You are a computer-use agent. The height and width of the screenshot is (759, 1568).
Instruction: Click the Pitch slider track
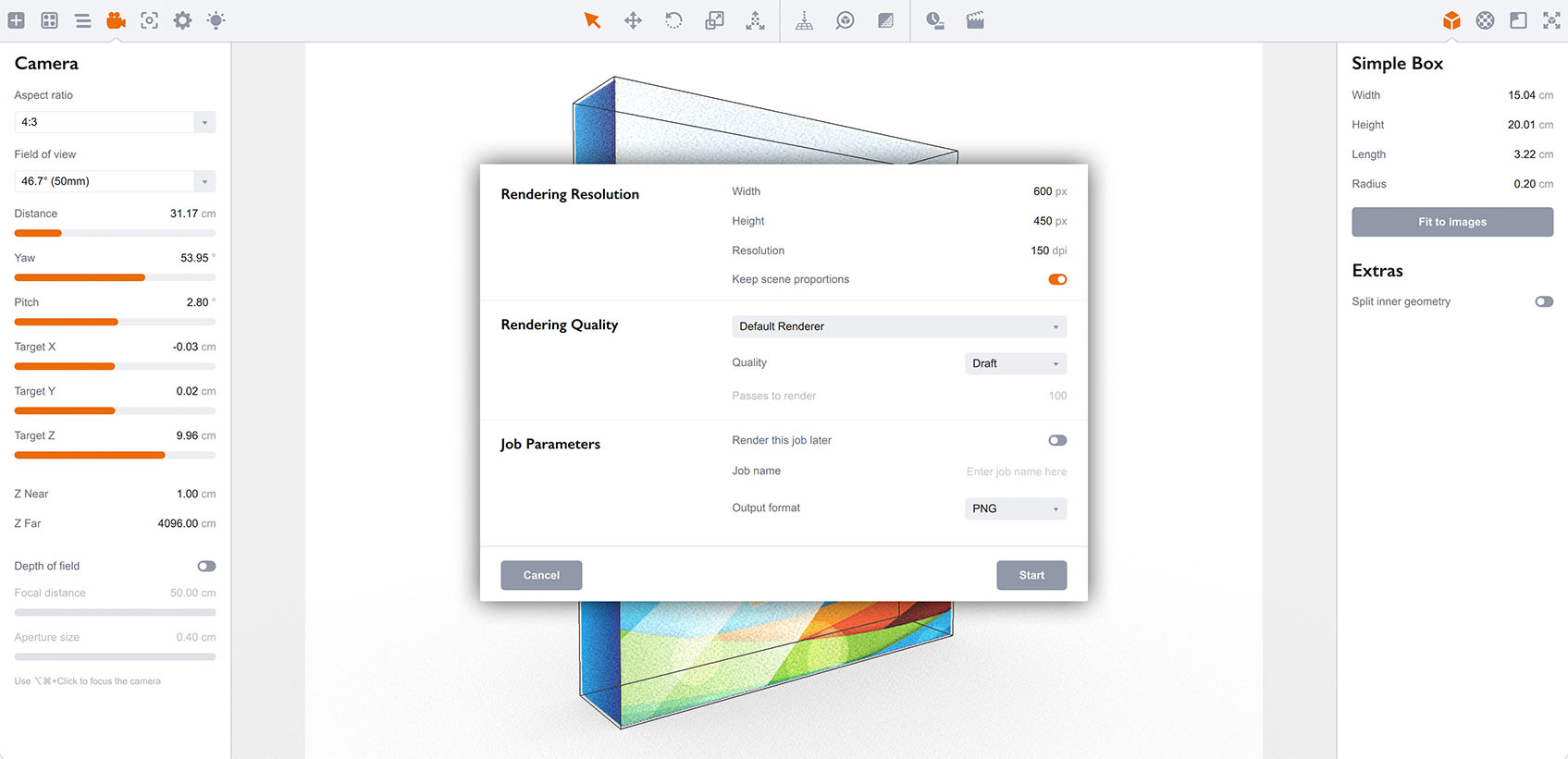[x=115, y=322]
